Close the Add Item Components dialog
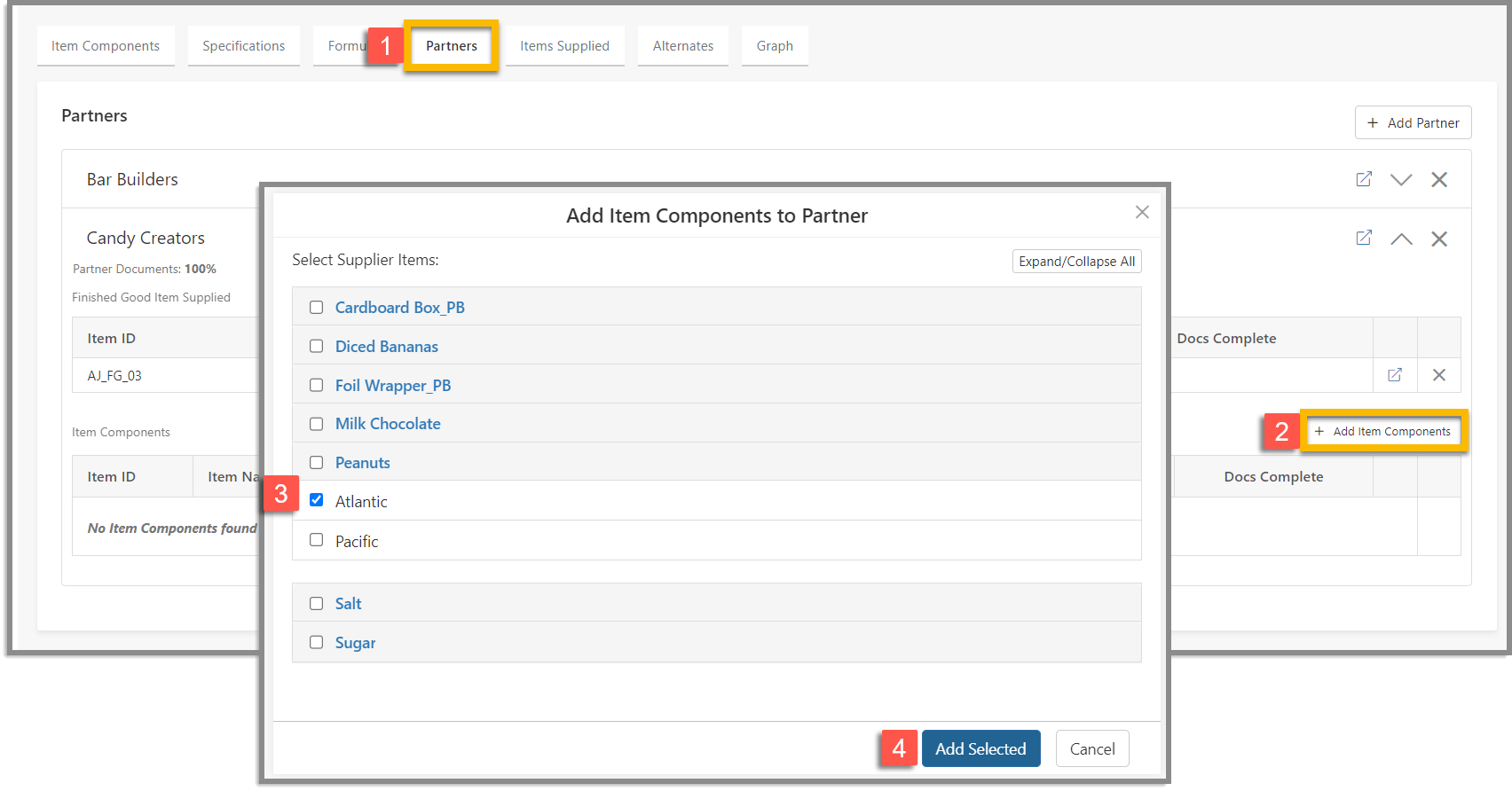 point(1142,212)
